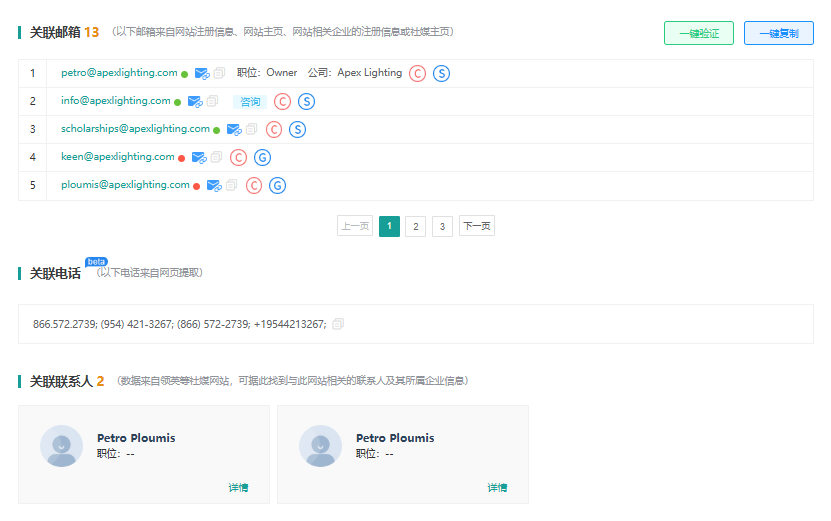Image resolution: width=831 pixels, height=521 pixels.
Task: Open the petro@apexlighting.com email link
Action: (x=119, y=73)
